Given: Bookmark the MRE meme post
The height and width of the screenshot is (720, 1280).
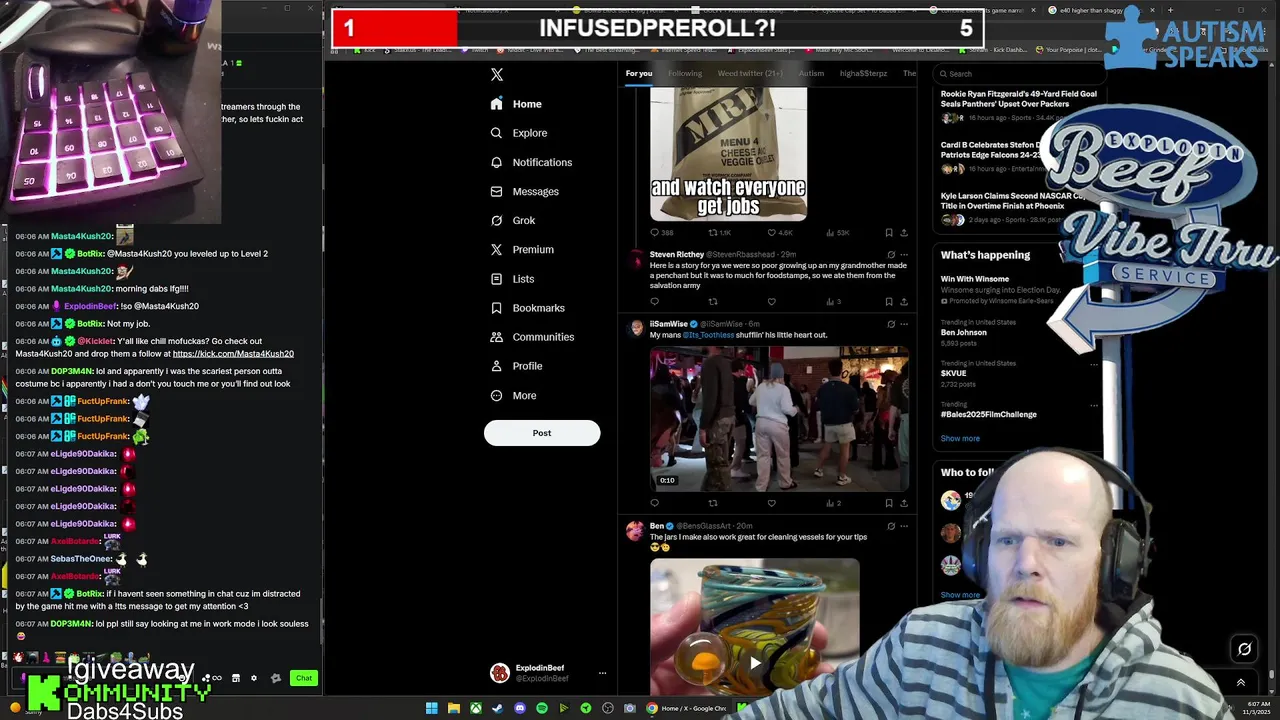Looking at the screenshot, I should pyautogui.click(x=889, y=233).
